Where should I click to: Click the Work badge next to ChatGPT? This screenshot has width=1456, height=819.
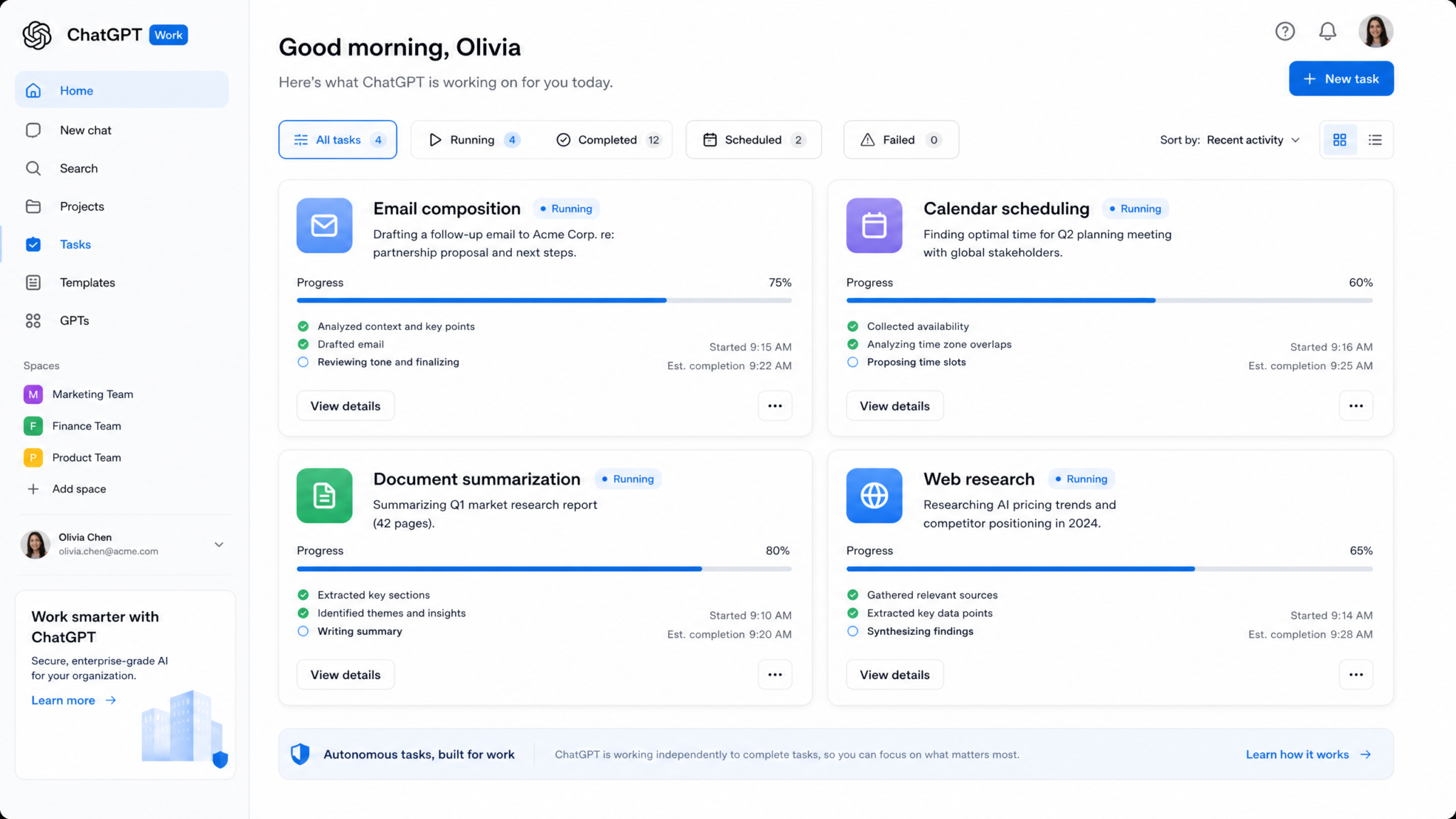click(168, 35)
